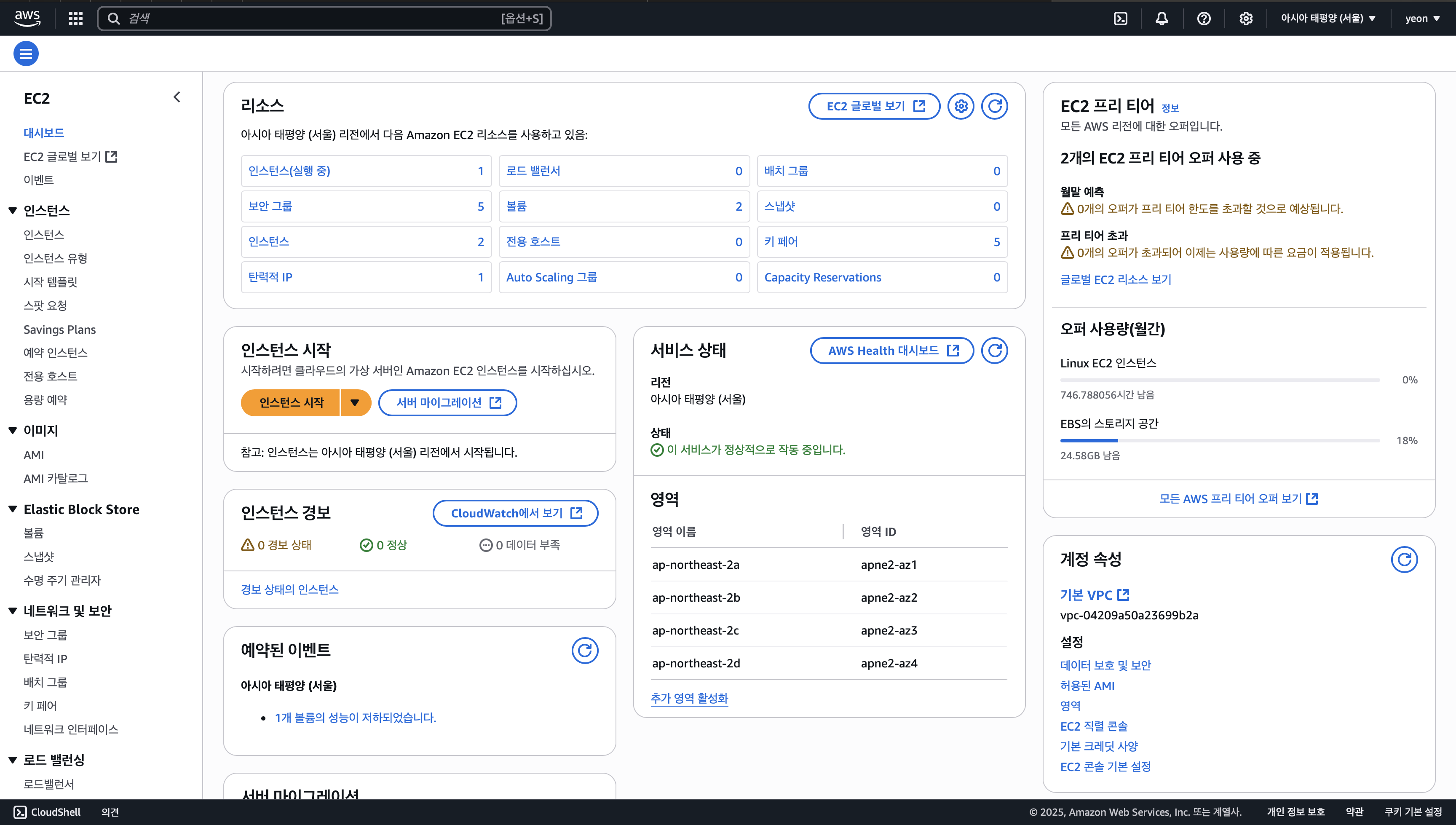Open the AWS services grid menu

(x=75, y=19)
